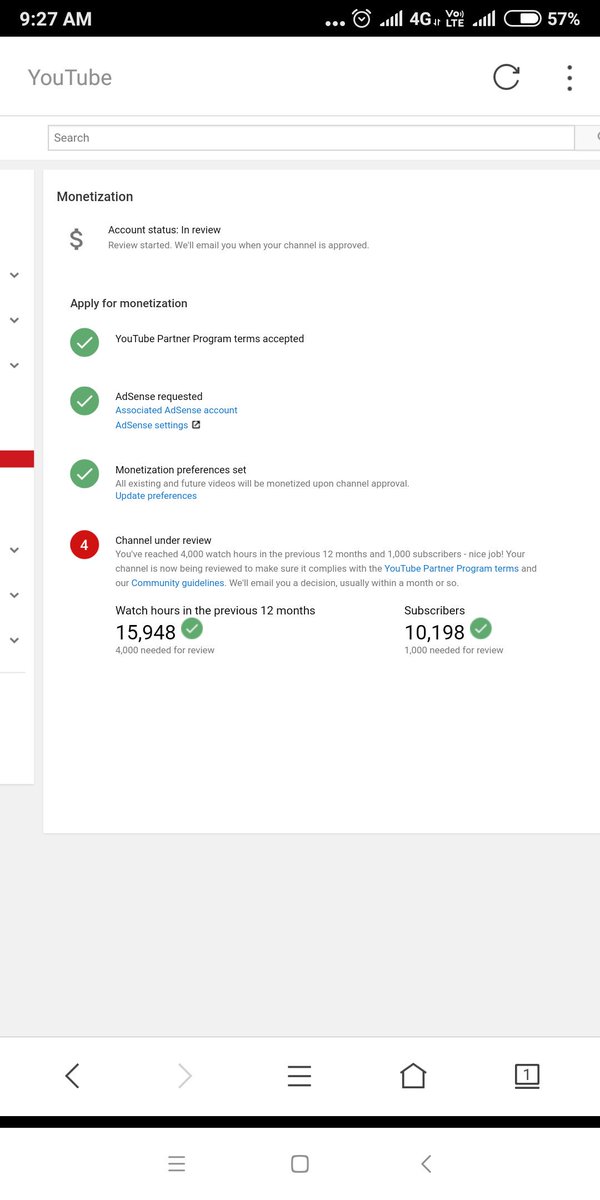Click 'Account status: In review' text
The height and width of the screenshot is (1200, 600).
164,230
